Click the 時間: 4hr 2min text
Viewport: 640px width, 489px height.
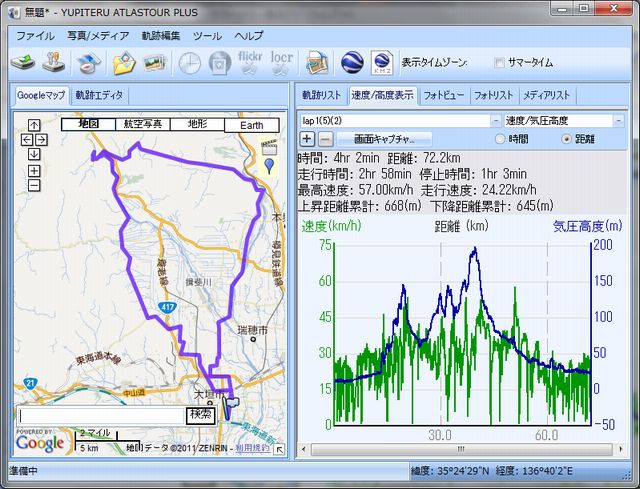click(338, 158)
